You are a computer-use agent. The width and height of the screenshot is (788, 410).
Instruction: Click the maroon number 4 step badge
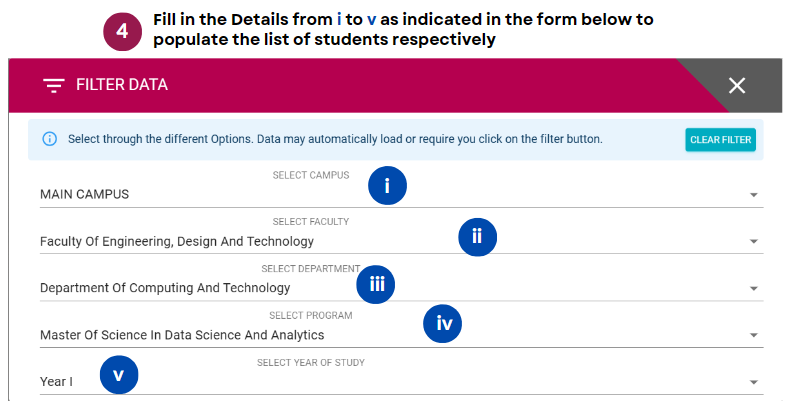(122, 32)
